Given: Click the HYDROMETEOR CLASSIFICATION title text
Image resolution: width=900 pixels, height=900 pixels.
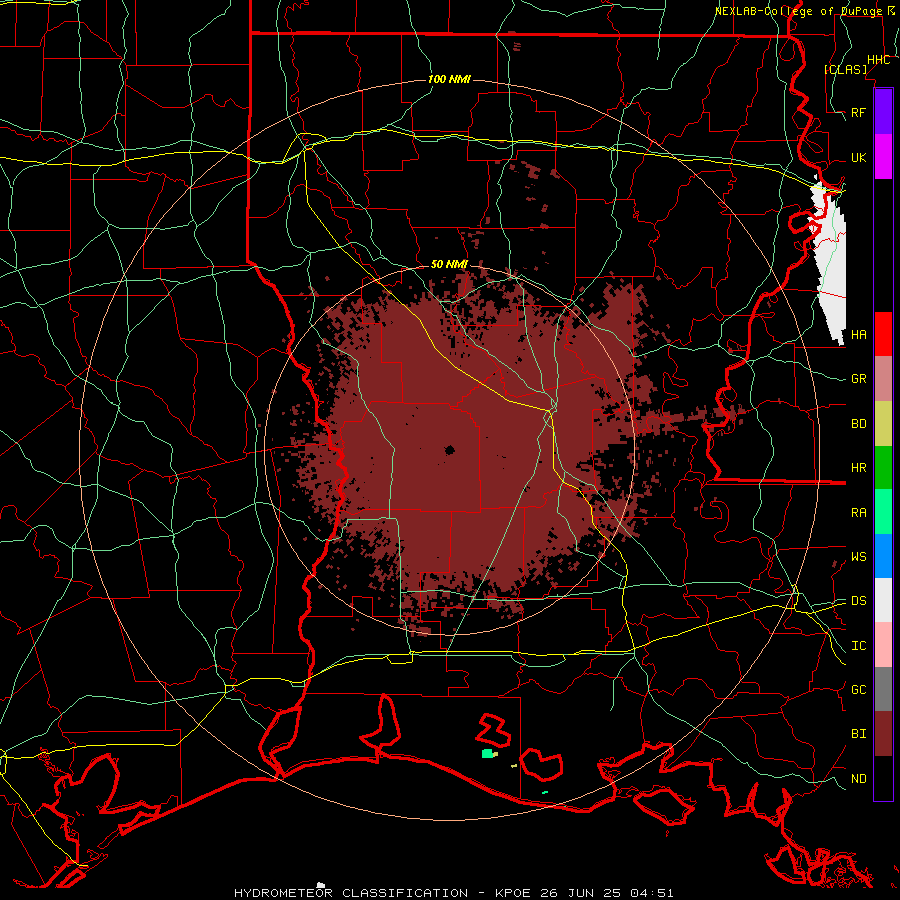Looking at the screenshot, I should [x=351, y=893].
